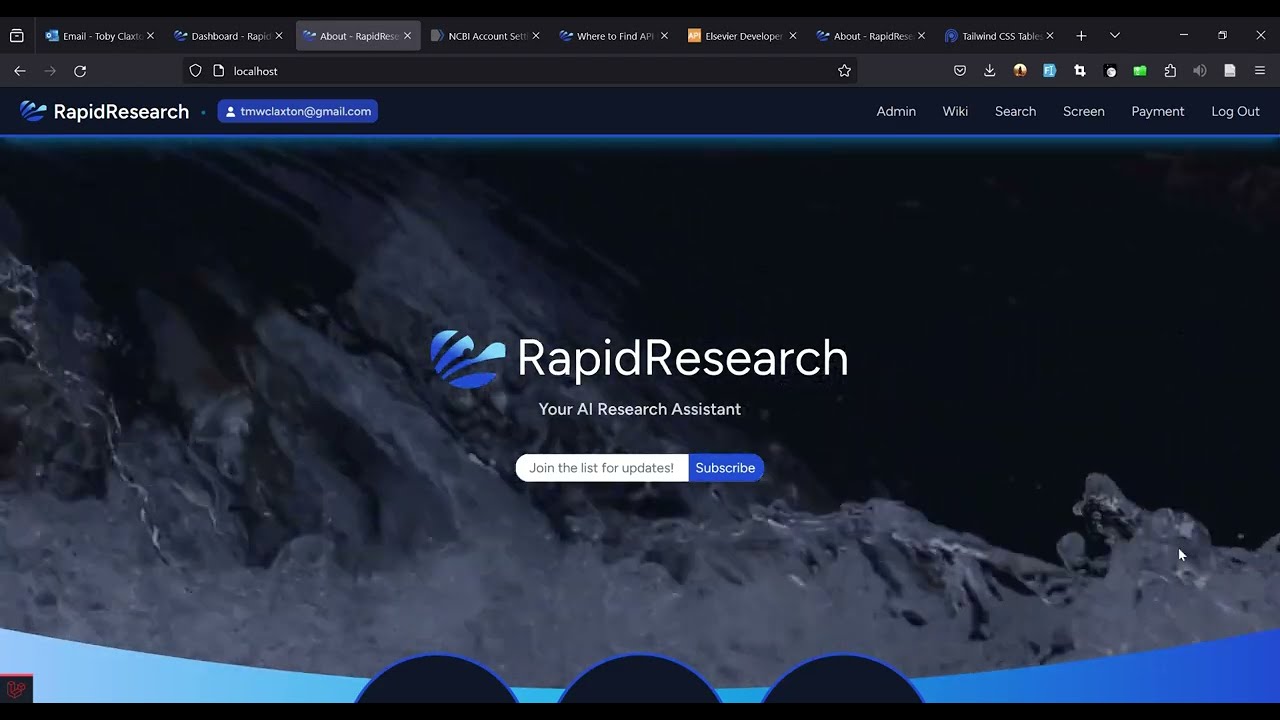Viewport: 1280px width, 720px height.
Task: Click the shield tracking protection icon
Action: coord(196,71)
